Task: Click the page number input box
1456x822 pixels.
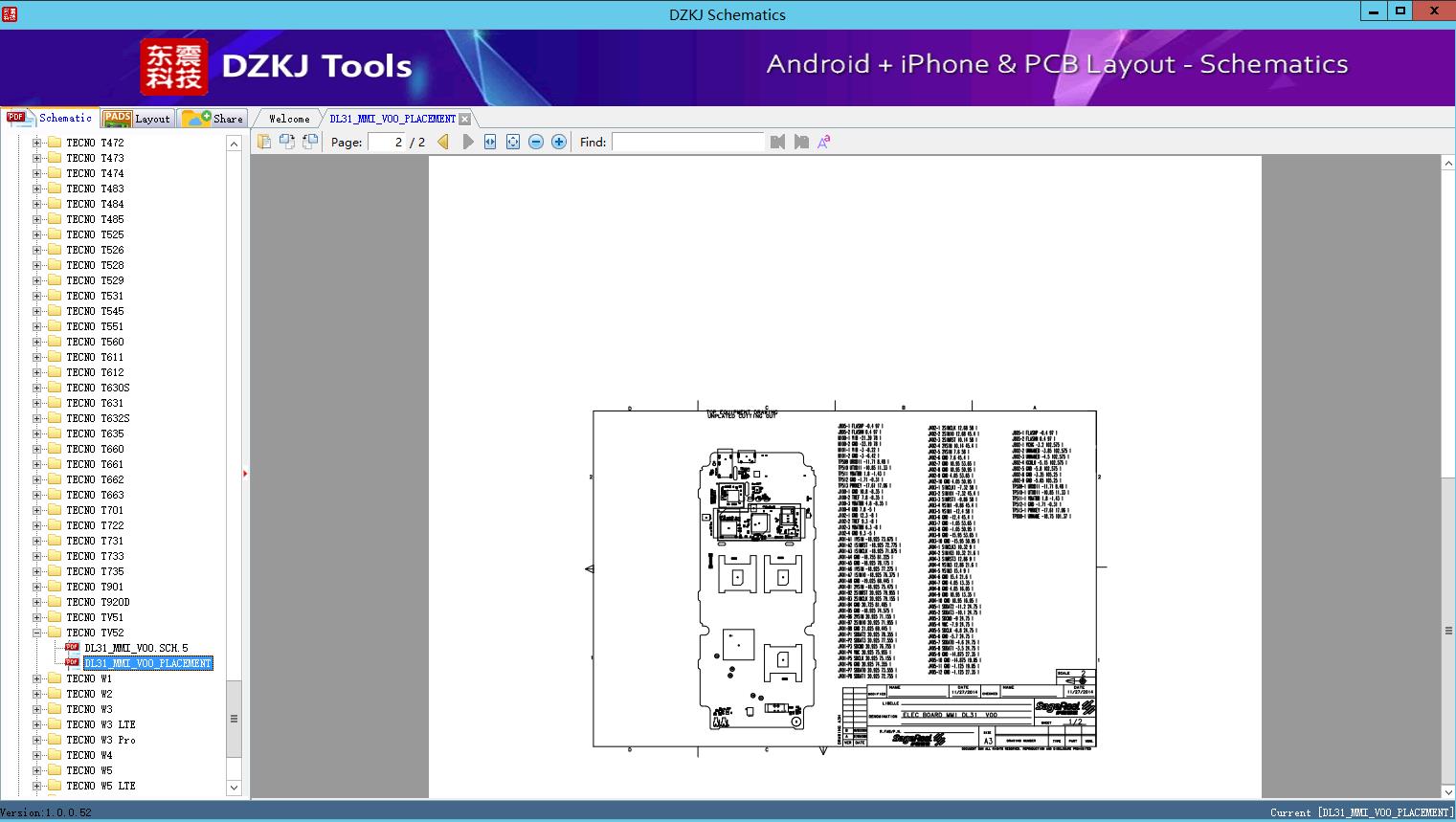Action: [388, 142]
